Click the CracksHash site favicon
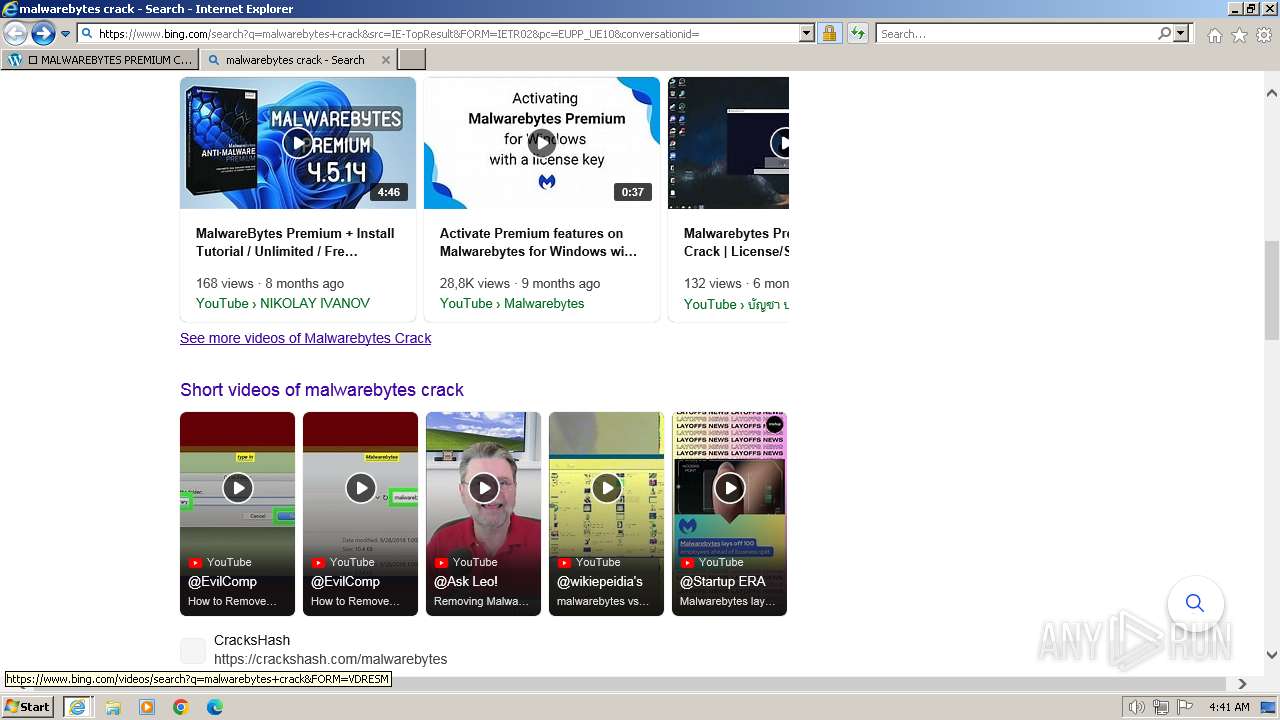 tap(193, 650)
